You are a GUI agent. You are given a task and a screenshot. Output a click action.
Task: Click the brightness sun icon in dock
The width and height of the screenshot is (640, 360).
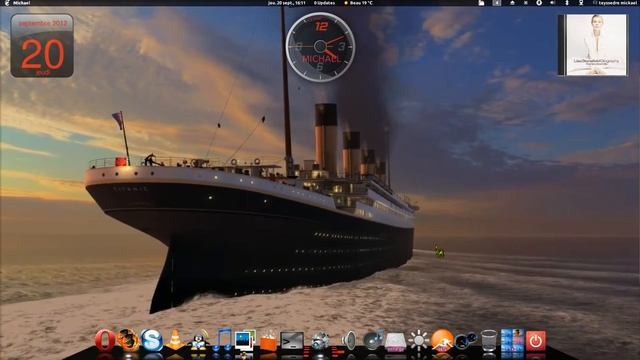tap(419, 340)
